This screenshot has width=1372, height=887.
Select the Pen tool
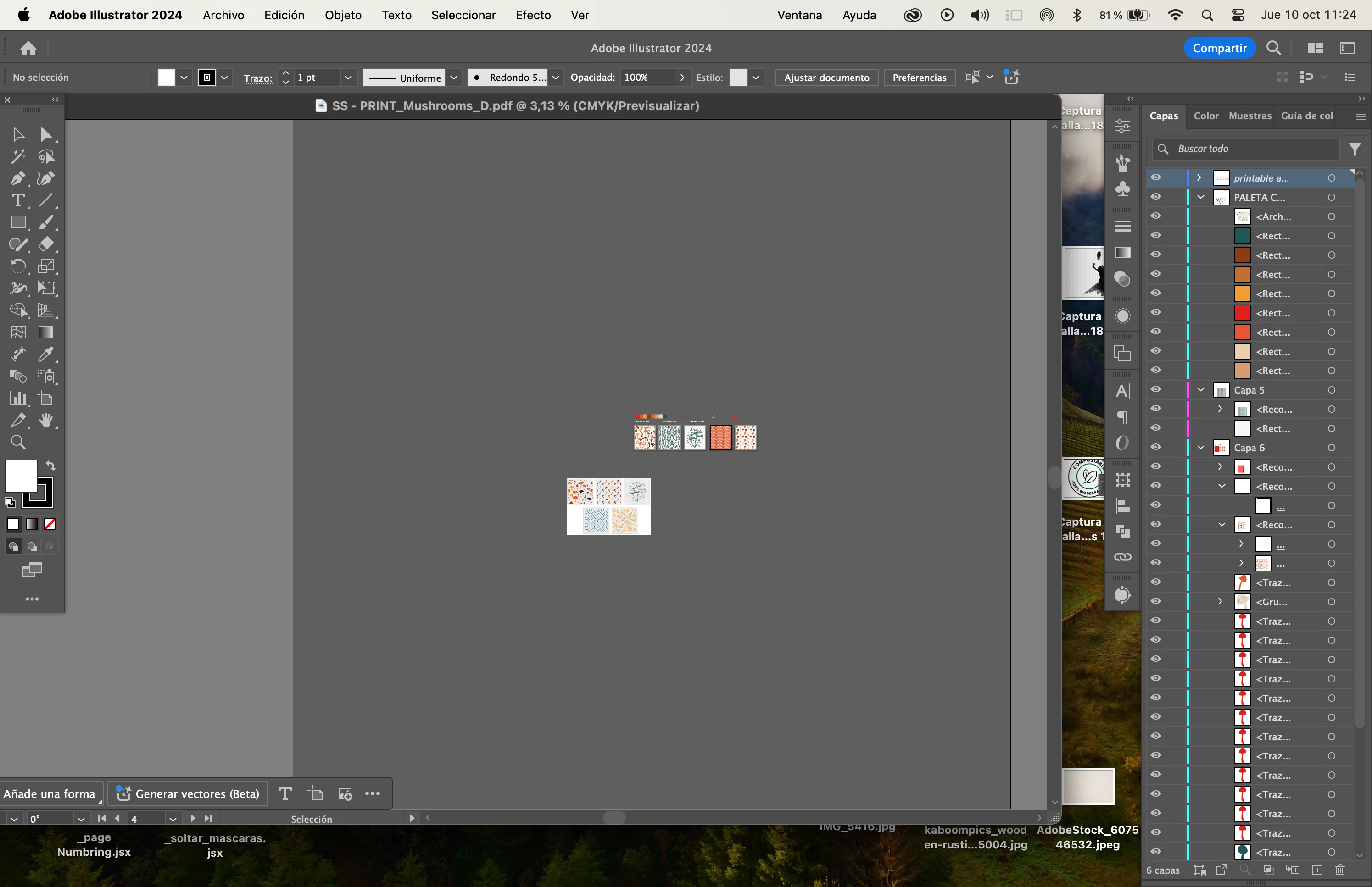[17, 178]
